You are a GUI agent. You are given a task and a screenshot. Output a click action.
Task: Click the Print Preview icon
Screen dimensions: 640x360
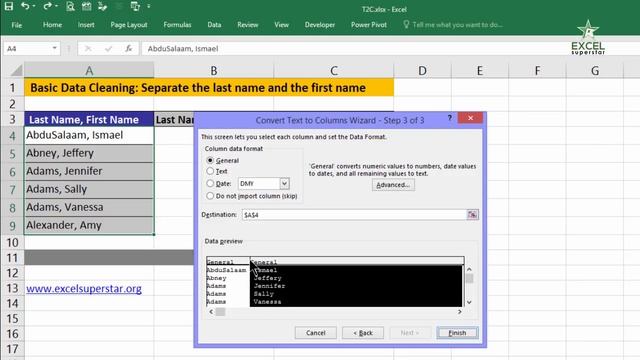(70, 6)
